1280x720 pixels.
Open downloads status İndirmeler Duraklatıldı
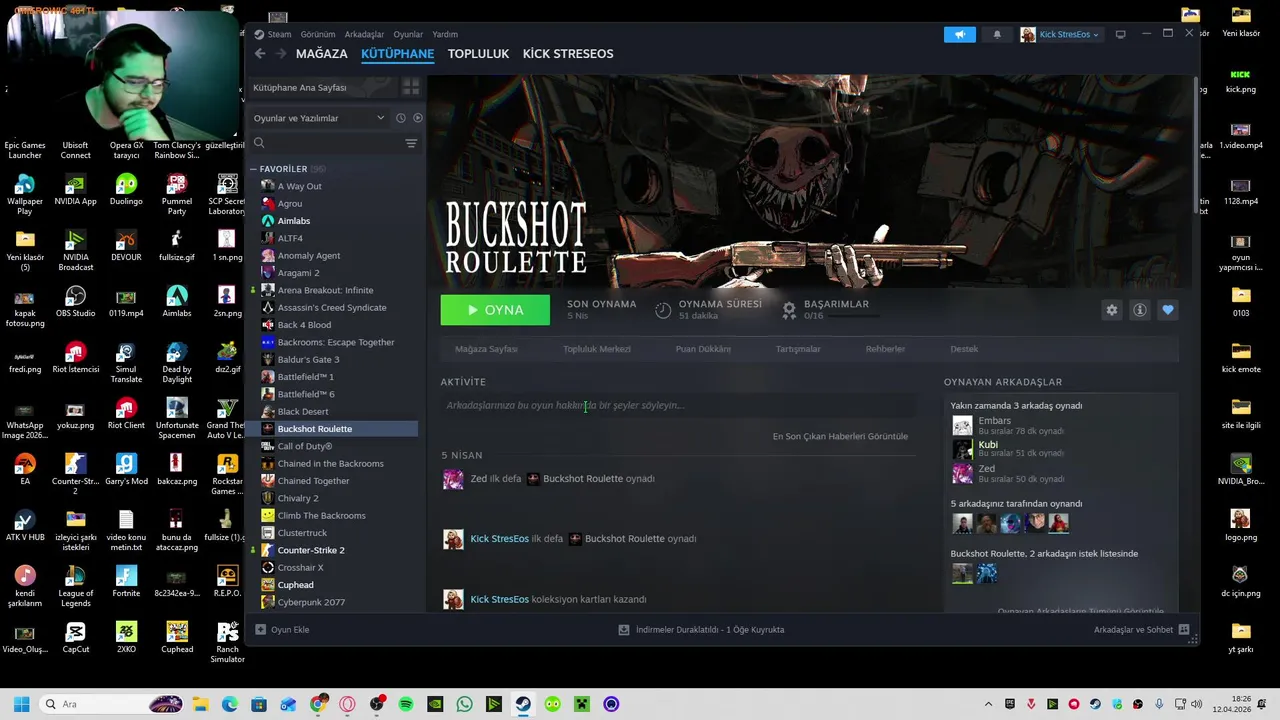pyautogui.click(x=702, y=630)
